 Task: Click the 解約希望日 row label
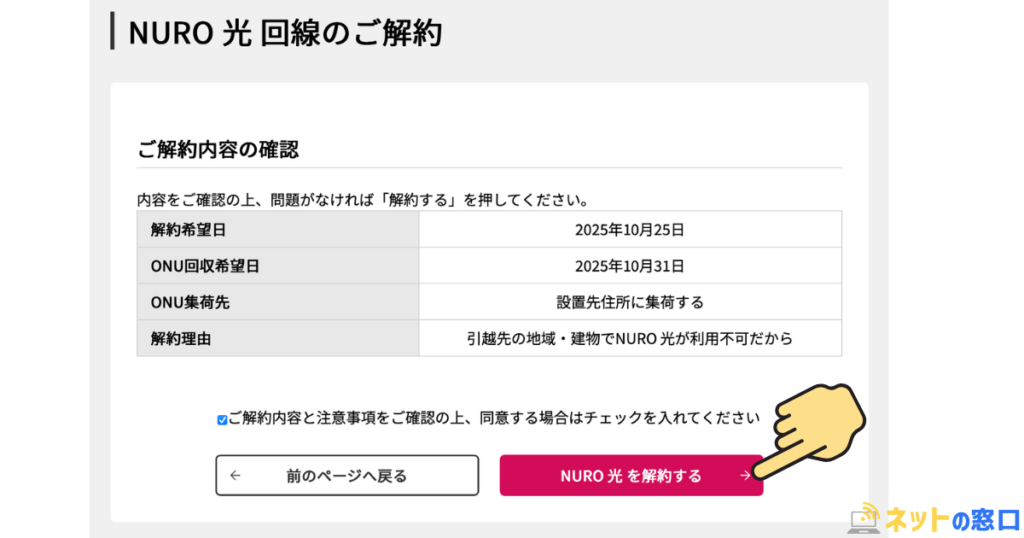point(188,230)
